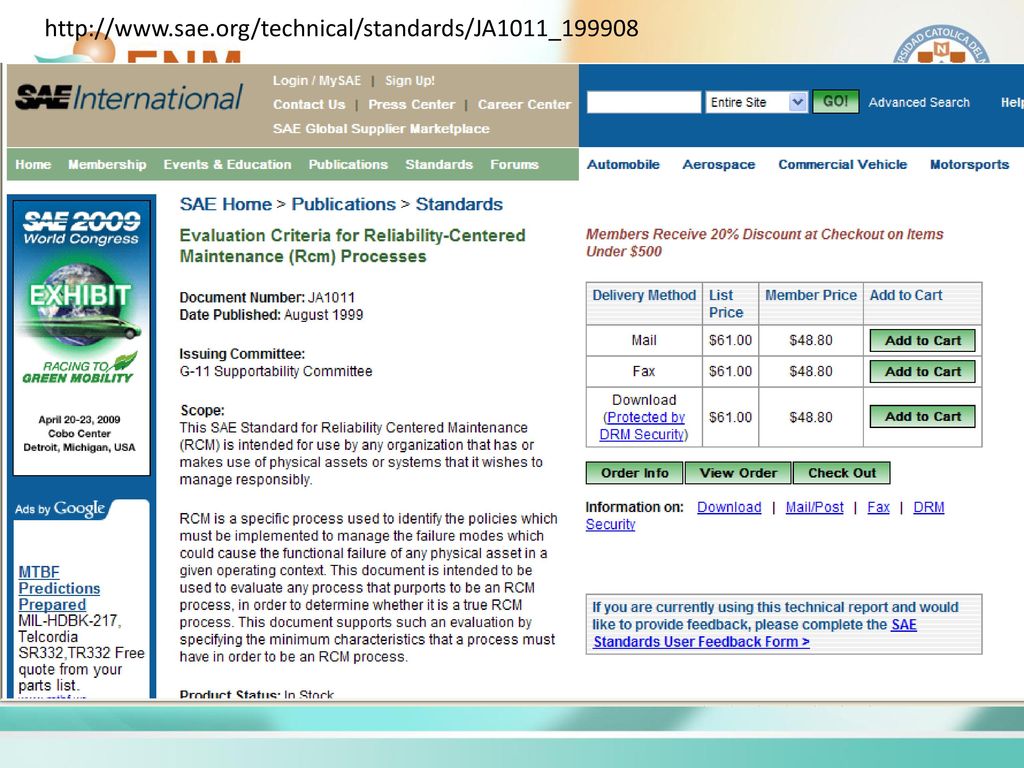Open the Standards menu item
The width and height of the screenshot is (1024, 768).
pos(439,165)
